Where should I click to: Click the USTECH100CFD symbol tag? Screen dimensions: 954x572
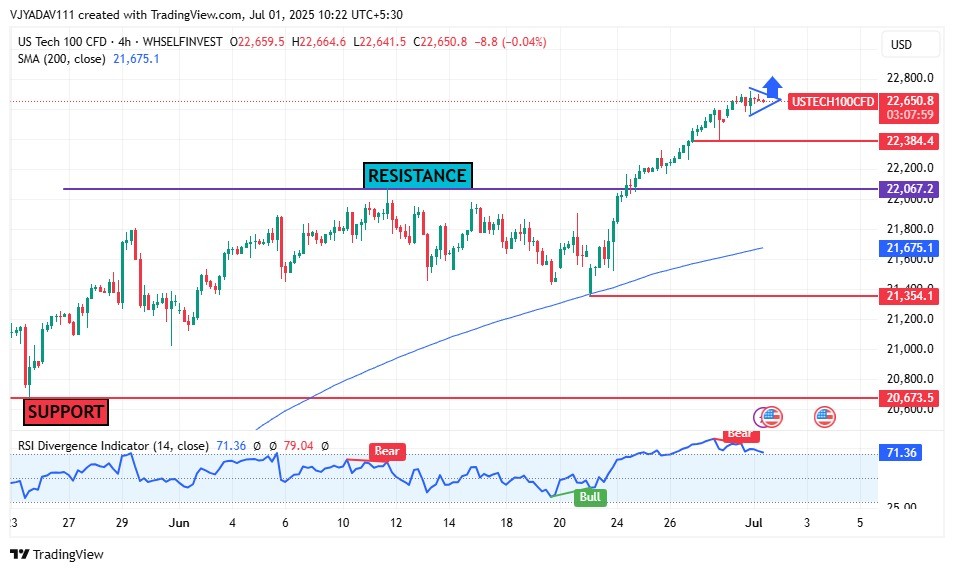[x=833, y=102]
